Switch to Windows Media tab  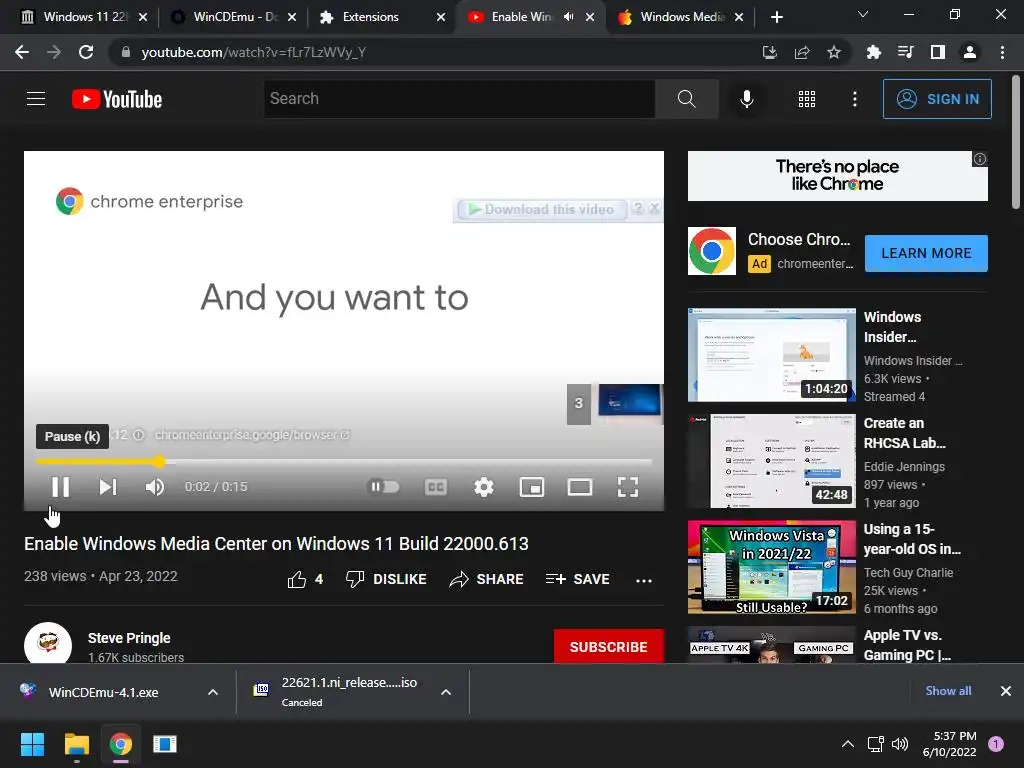(680, 17)
